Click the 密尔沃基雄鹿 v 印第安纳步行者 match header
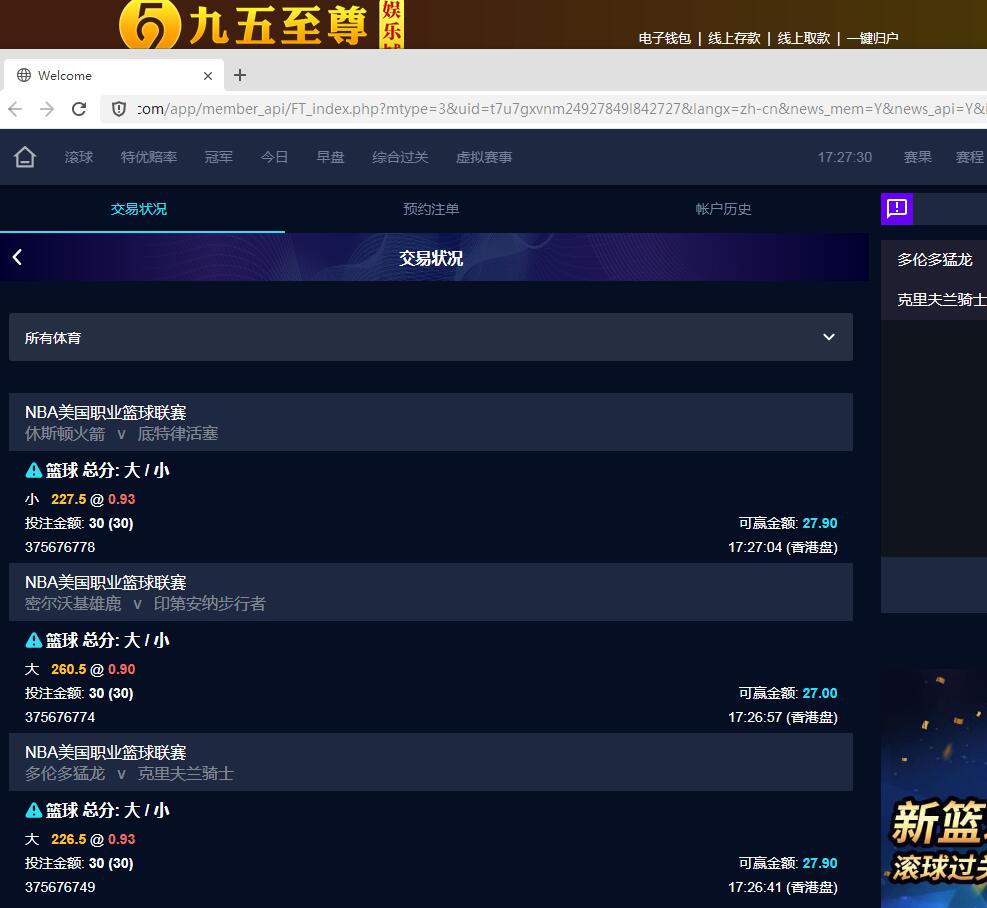Image resolution: width=987 pixels, height=908 pixels. click(431, 592)
